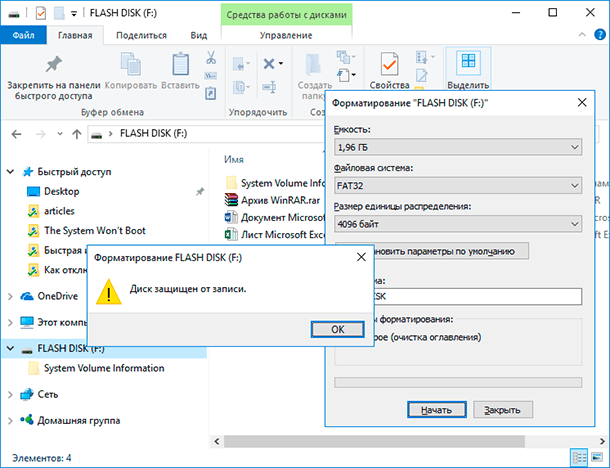Expand the This PC tree node
This screenshot has width=610, height=468.
coord(11,323)
